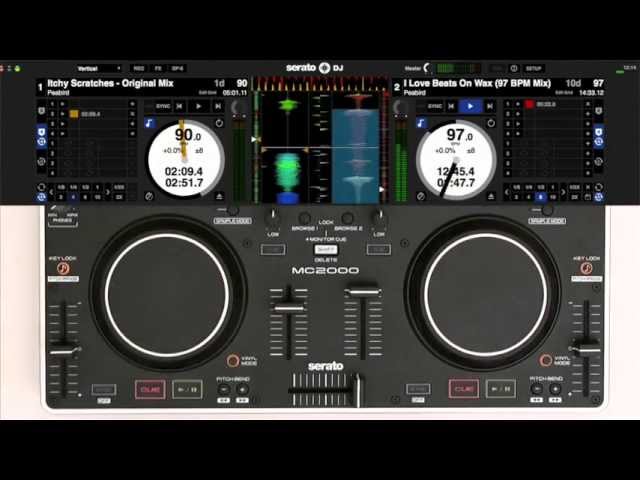
Task: Click deck 1 censor icon below platter
Action: [149, 196]
